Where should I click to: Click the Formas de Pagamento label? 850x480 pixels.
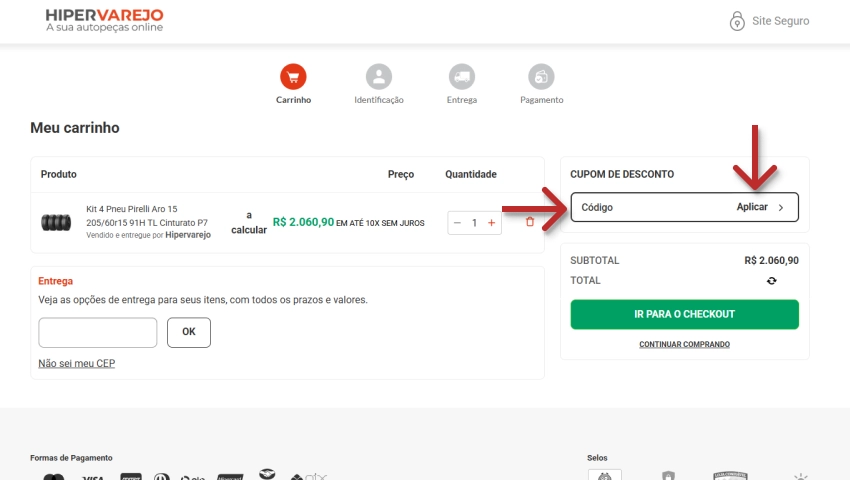tap(71, 458)
